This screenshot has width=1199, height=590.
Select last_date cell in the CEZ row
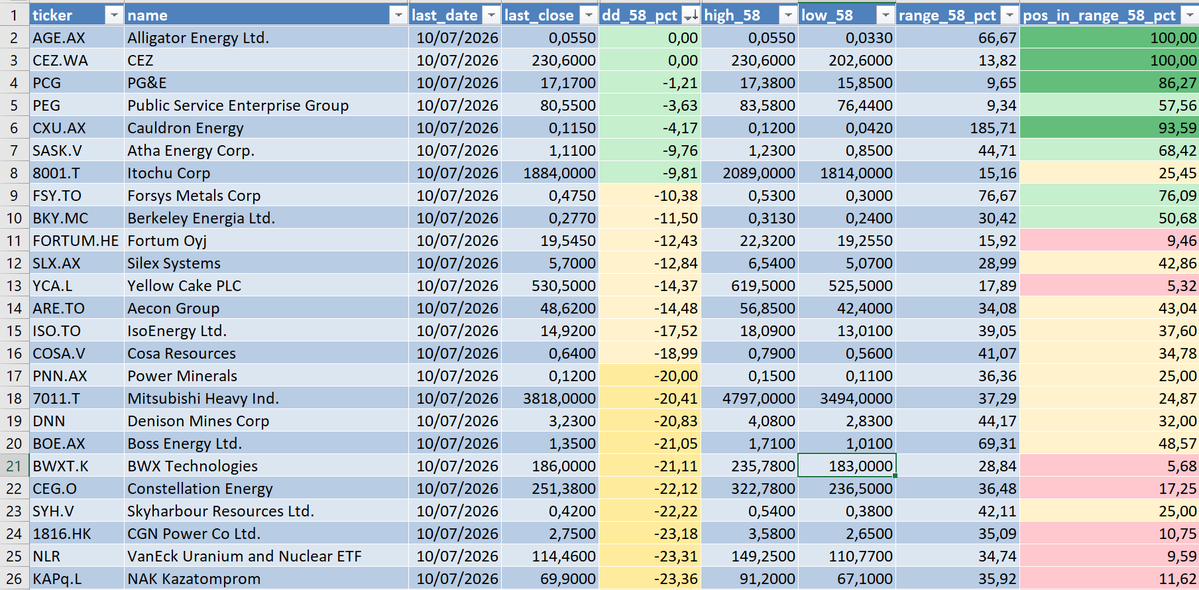click(x=455, y=60)
